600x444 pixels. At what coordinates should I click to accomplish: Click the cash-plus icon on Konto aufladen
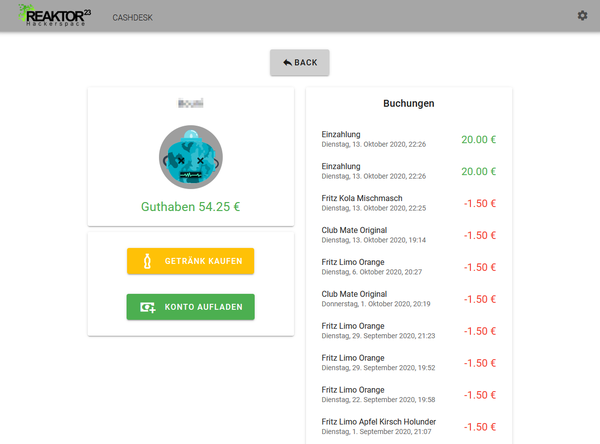[148, 307]
